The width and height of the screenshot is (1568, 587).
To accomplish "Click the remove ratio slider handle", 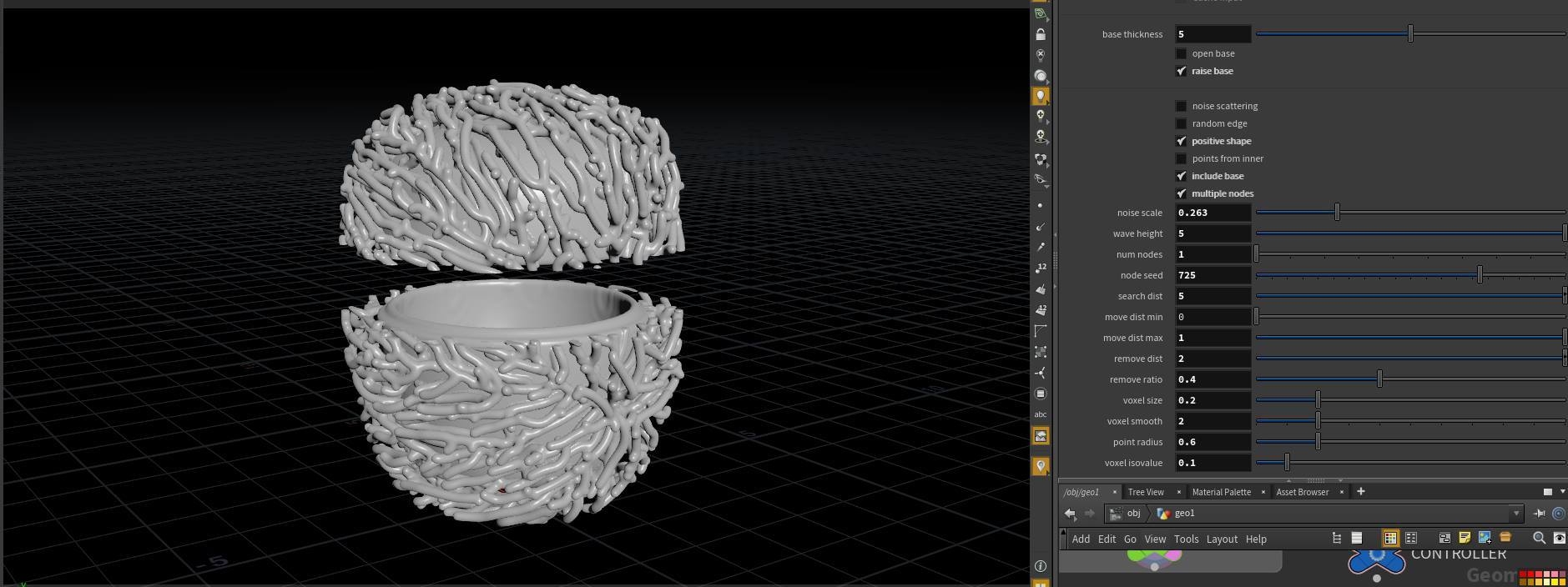I will 1379,379.
